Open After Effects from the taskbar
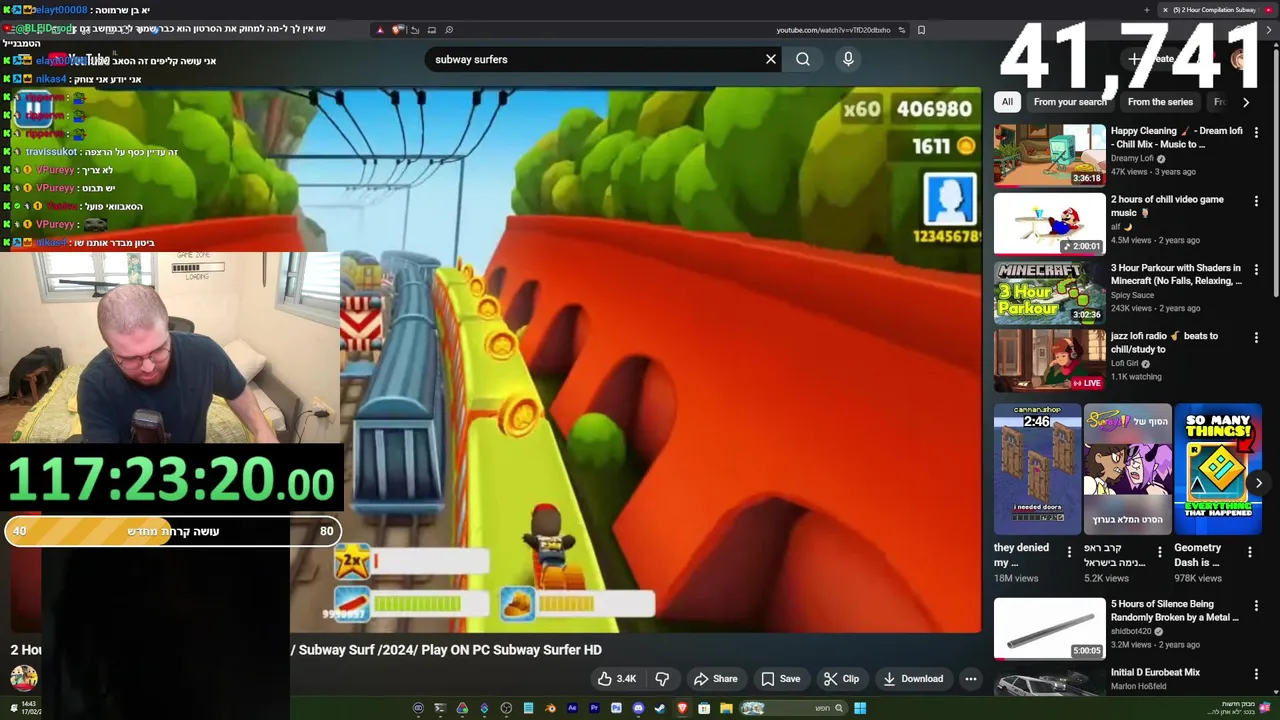1280x720 pixels. pos(572,708)
